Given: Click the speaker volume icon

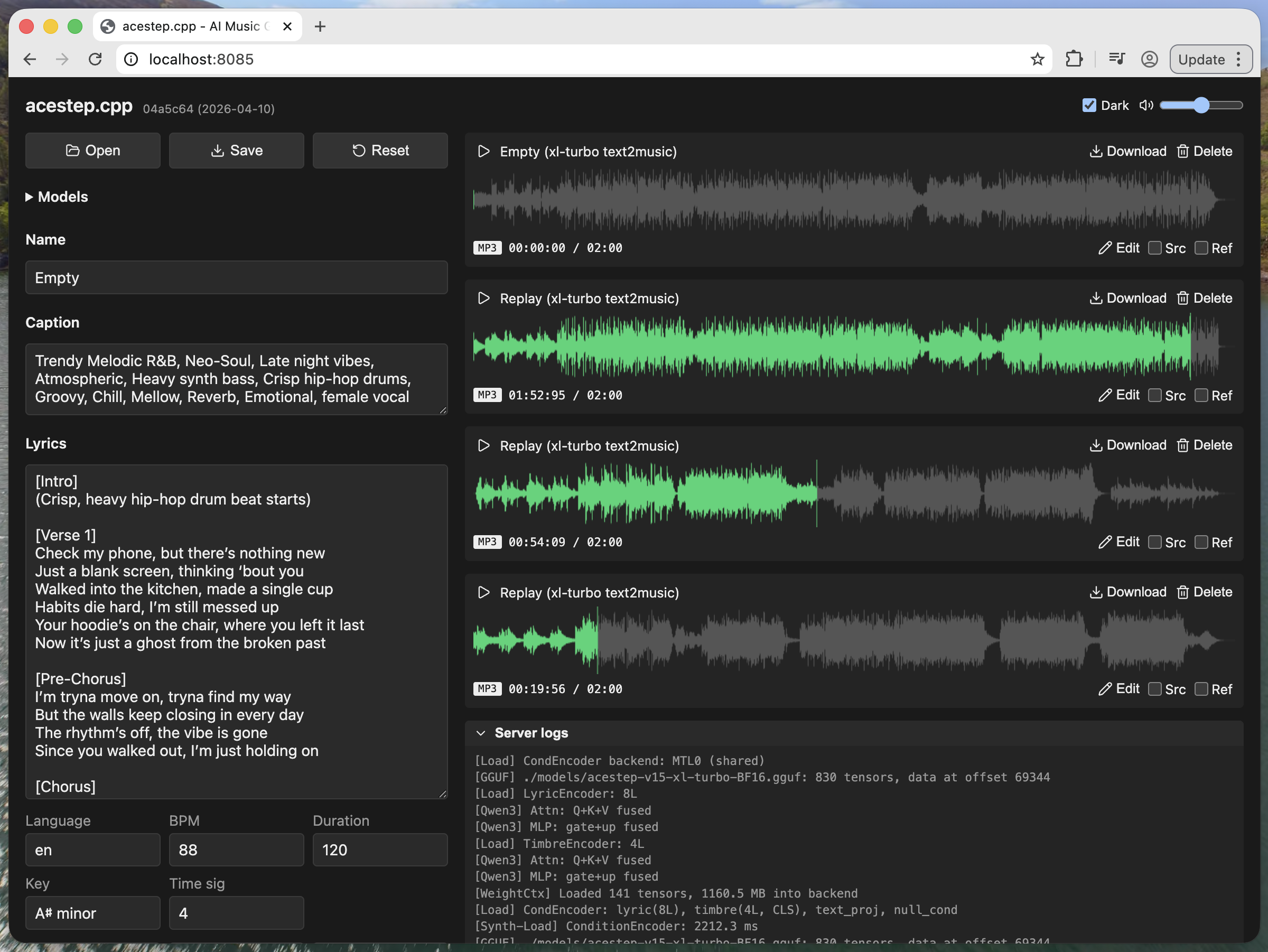Looking at the screenshot, I should [x=1145, y=106].
